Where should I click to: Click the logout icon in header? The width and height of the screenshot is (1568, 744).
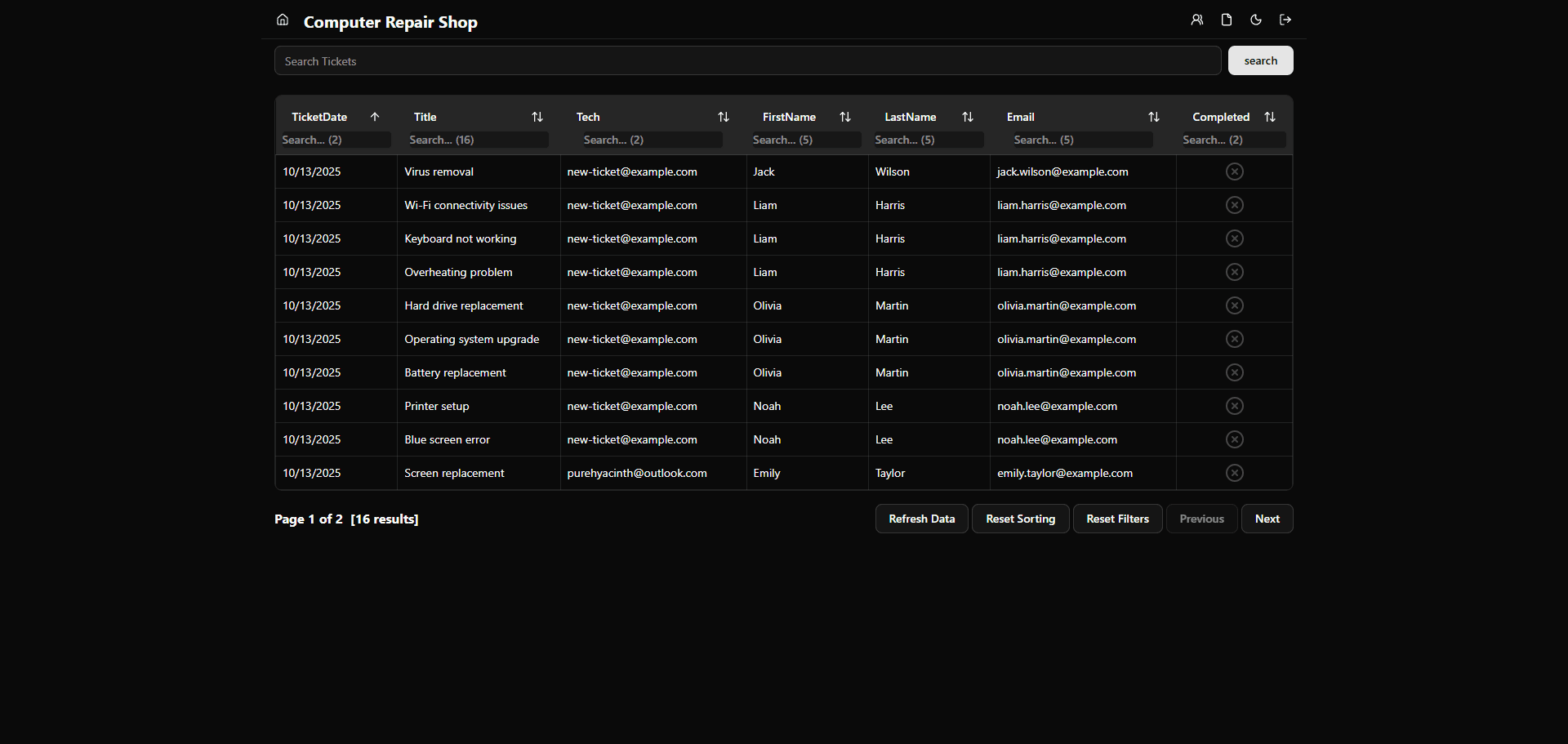click(x=1285, y=20)
